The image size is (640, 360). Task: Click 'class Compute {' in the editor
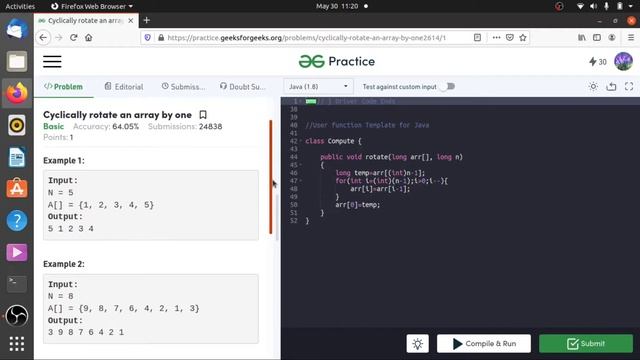[333, 141]
